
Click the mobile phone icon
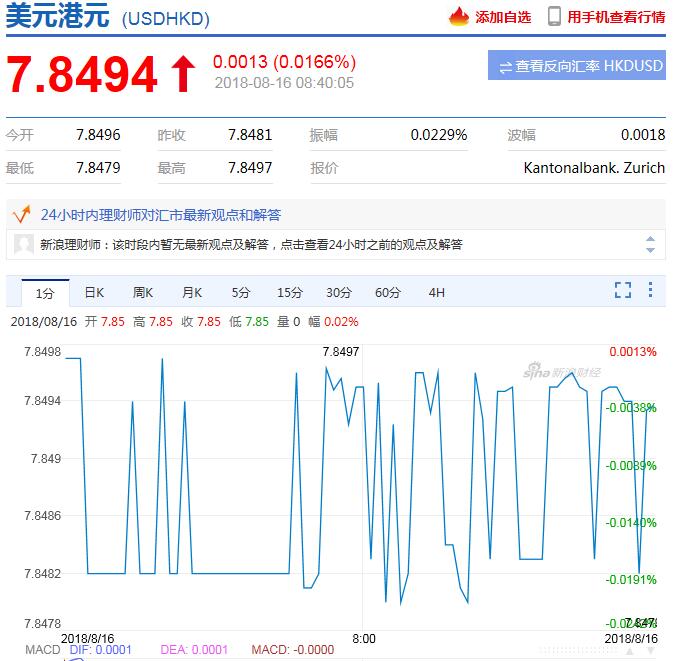554,16
